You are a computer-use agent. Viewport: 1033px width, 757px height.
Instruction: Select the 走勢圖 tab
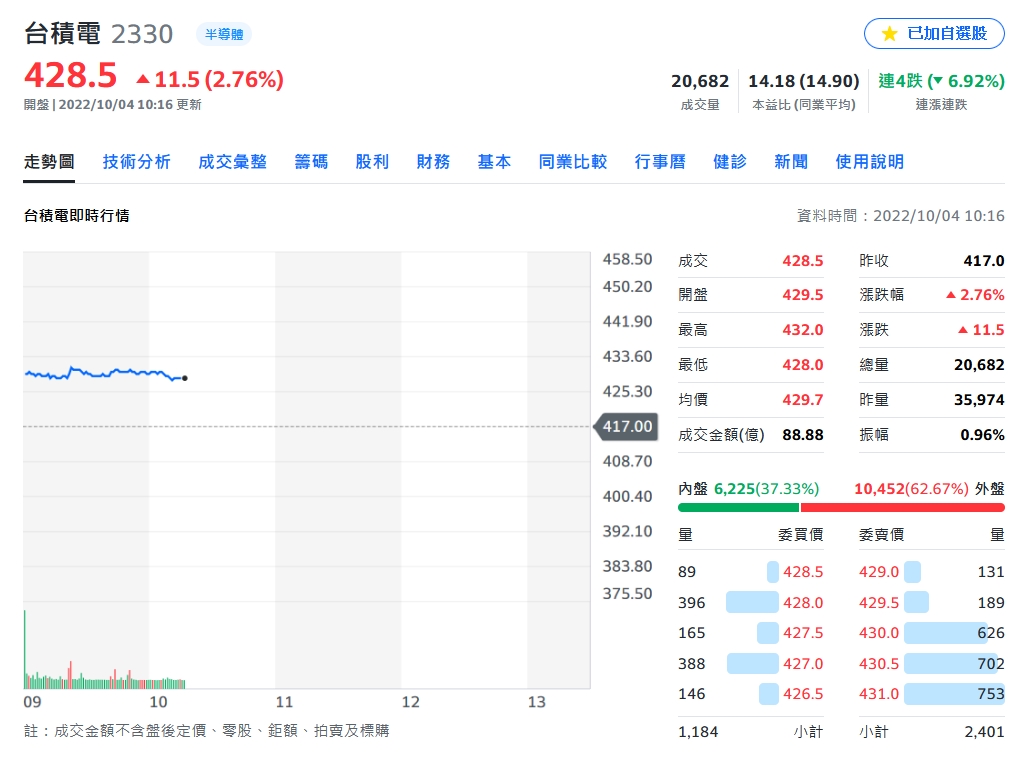(49, 161)
